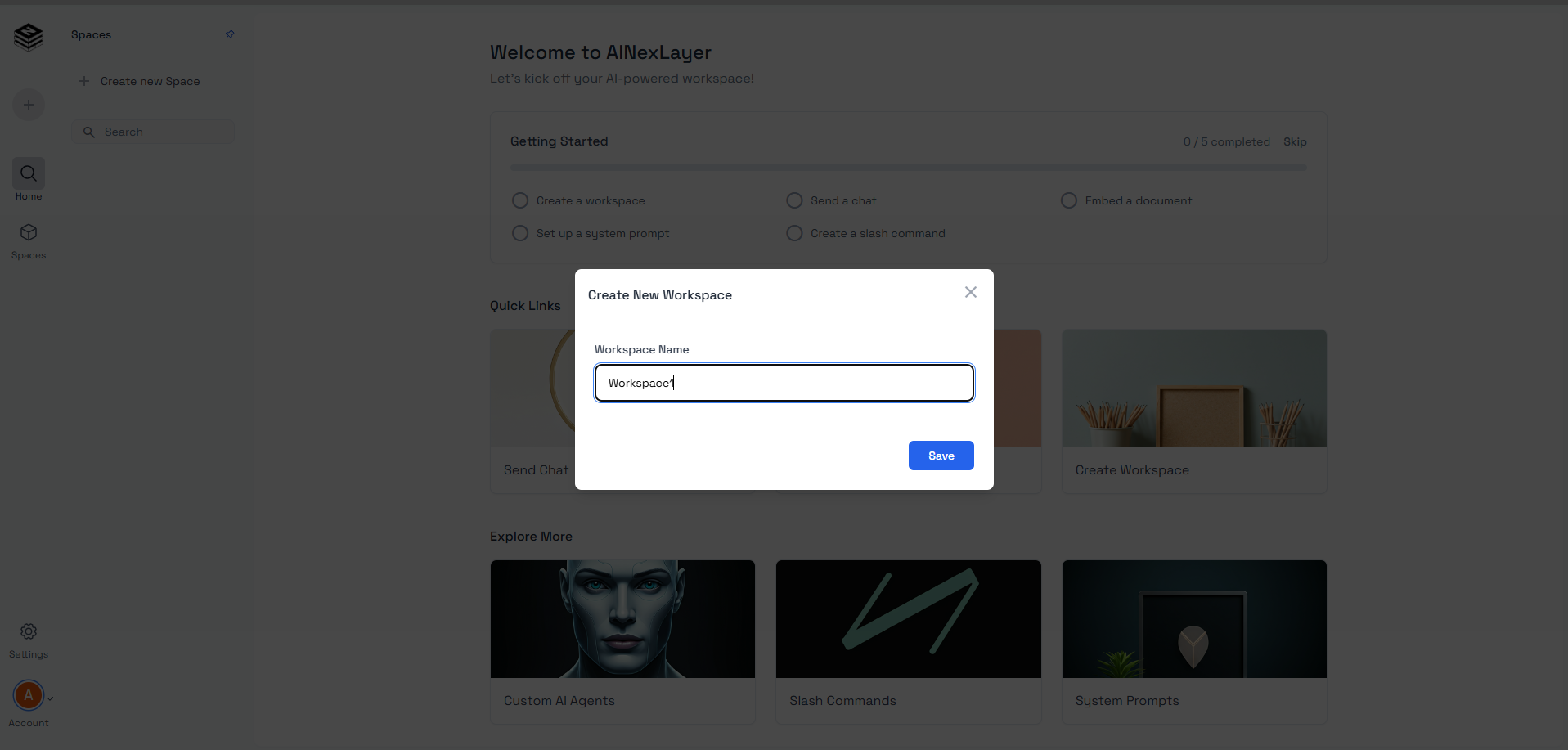Skip the Getting Started checklist
The width and height of the screenshot is (1568, 750).
pyautogui.click(x=1295, y=141)
